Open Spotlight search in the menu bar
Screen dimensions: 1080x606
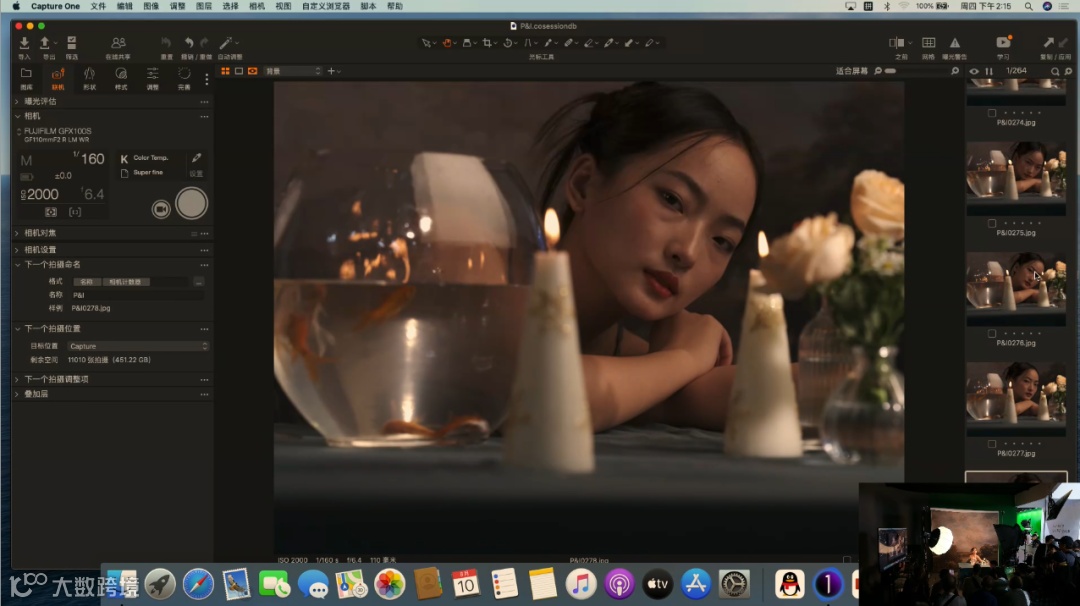click(1028, 6)
